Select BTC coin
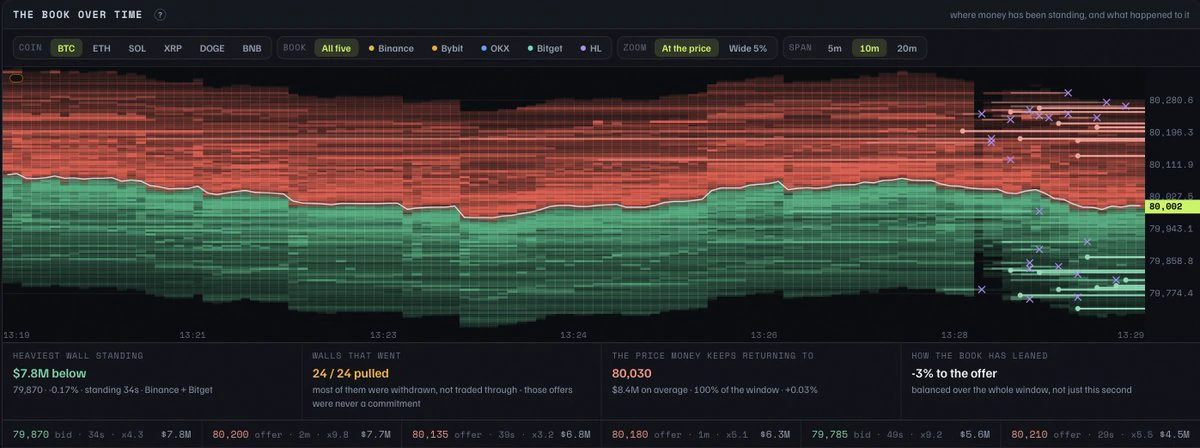This screenshot has width=1200, height=448. point(66,48)
